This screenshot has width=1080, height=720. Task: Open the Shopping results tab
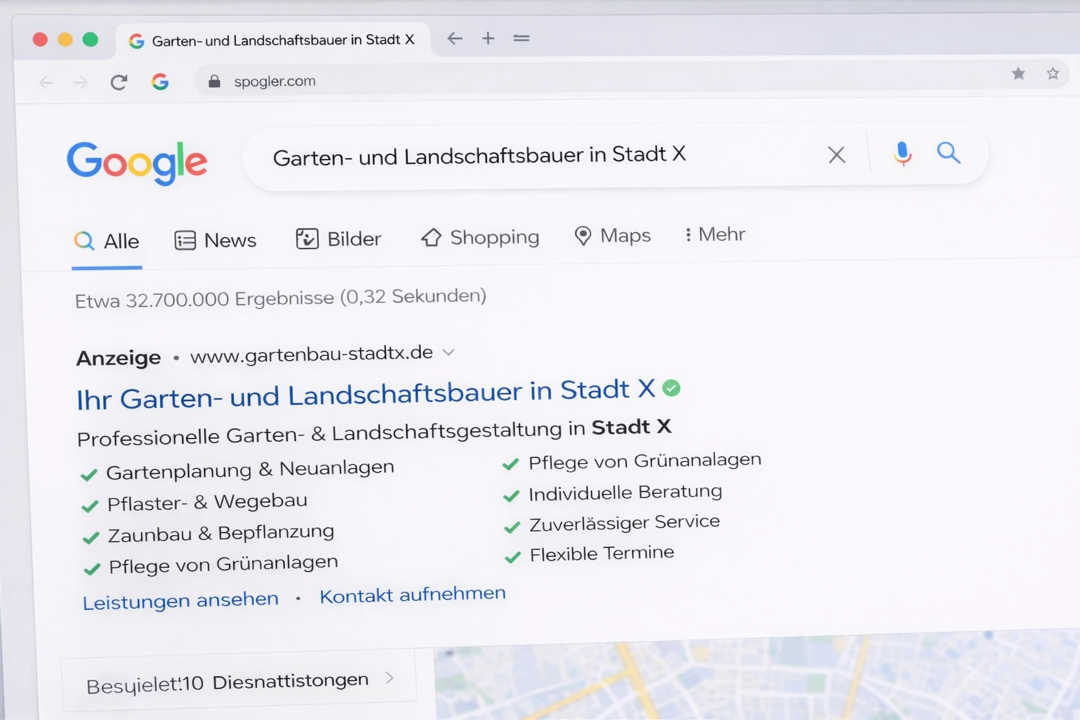pyautogui.click(x=480, y=237)
